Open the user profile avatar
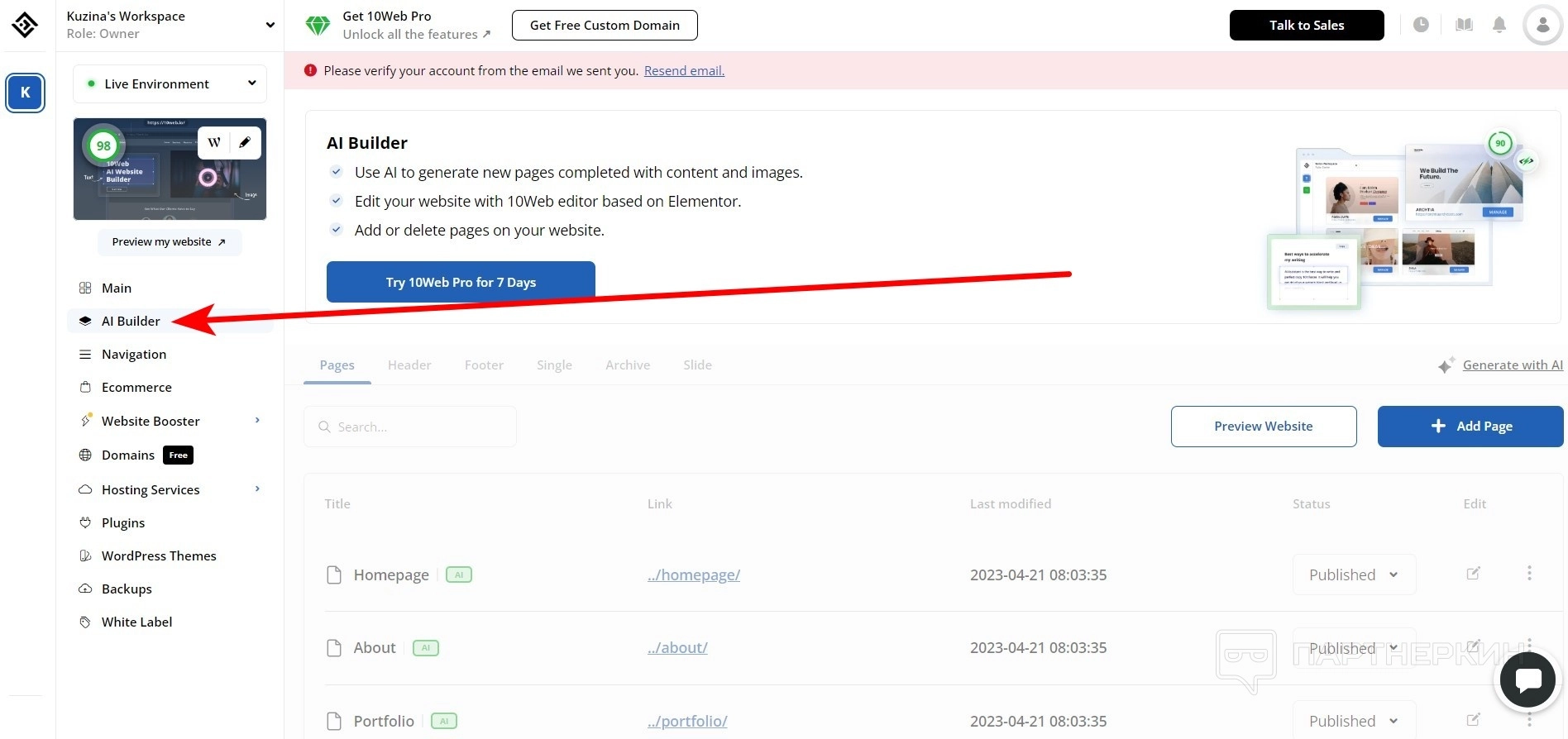 1542,26
